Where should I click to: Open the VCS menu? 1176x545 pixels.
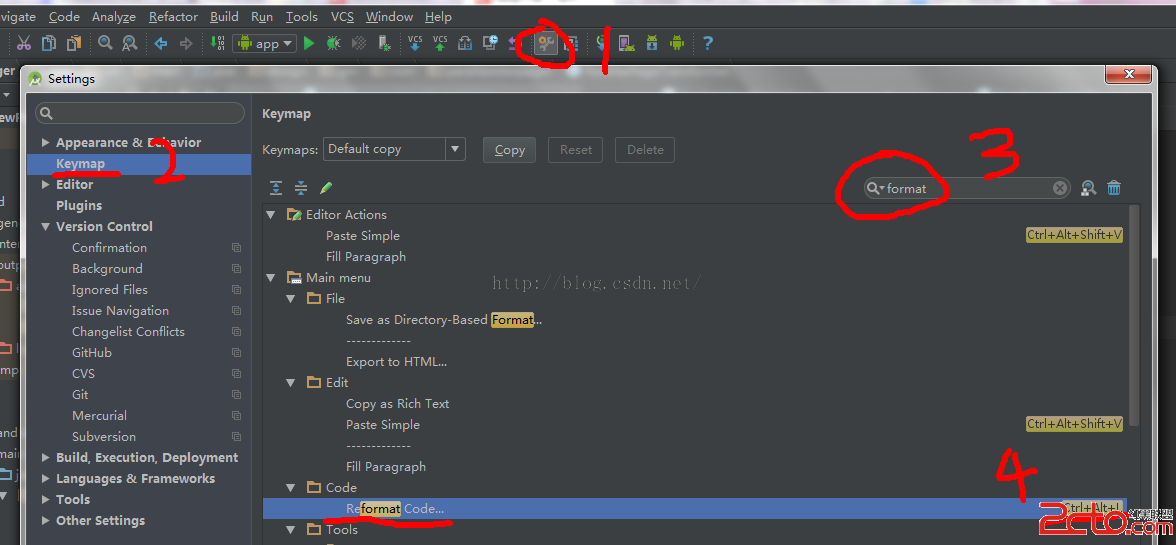click(343, 16)
